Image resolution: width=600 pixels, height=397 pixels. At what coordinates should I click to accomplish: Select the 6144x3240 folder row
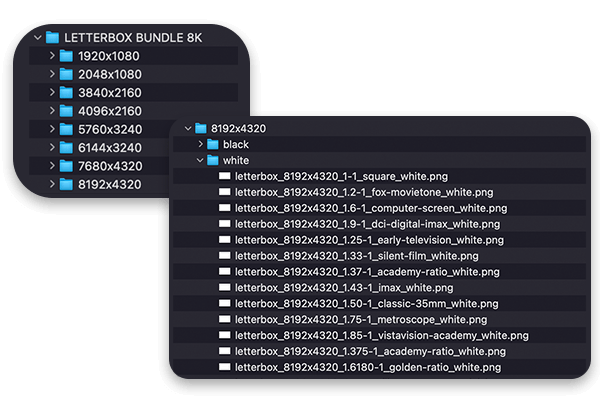tap(99, 148)
